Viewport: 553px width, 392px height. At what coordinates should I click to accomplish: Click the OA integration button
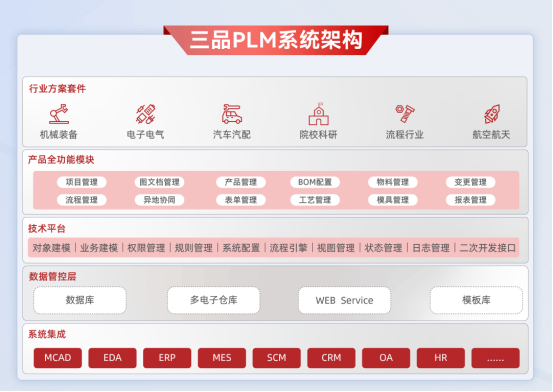tap(386, 358)
